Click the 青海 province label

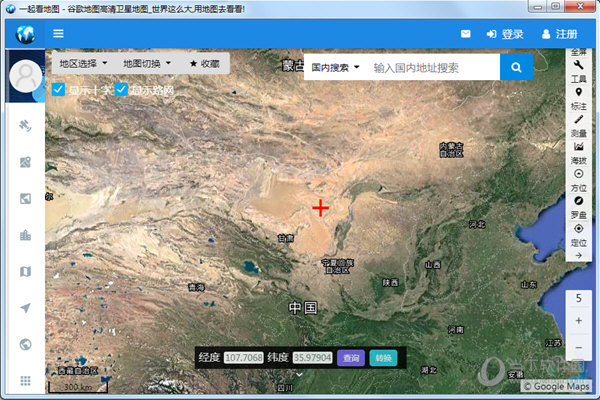pos(197,287)
